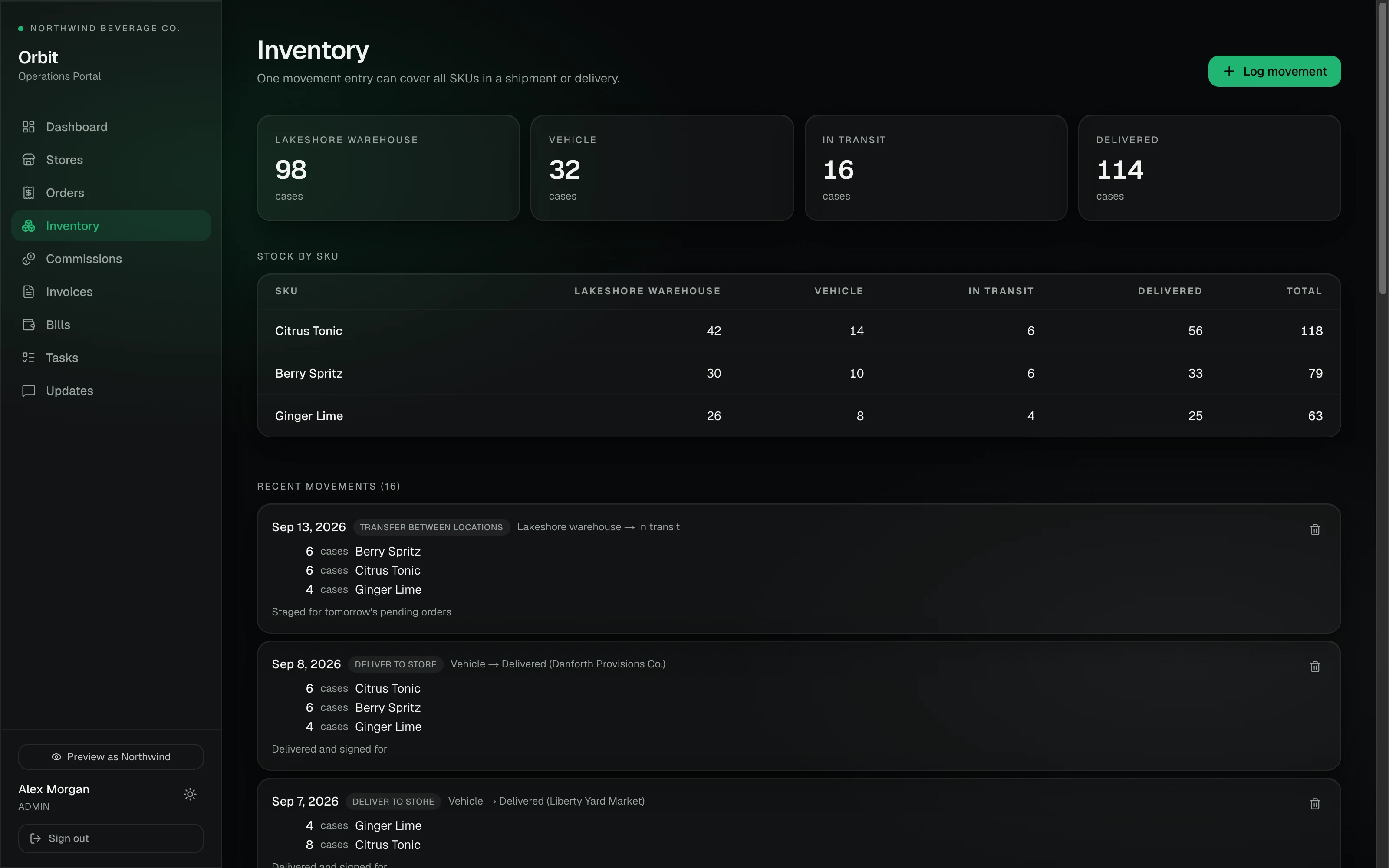Click the Invoices document icon
Screen dimensions: 1389x868
[x=29, y=292]
